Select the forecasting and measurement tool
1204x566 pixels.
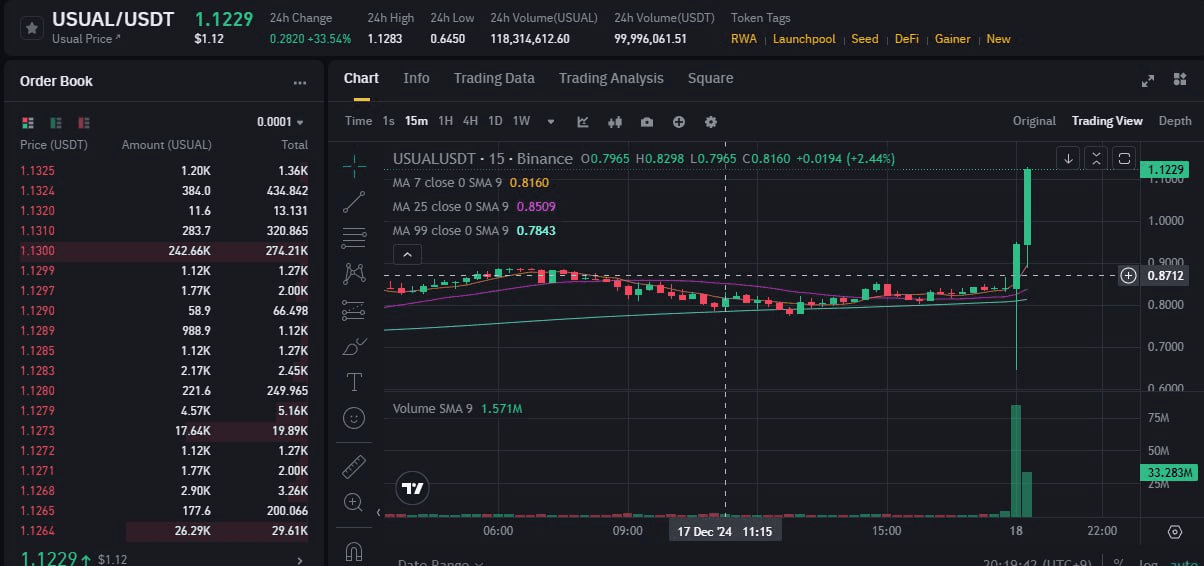click(x=354, y=310)
